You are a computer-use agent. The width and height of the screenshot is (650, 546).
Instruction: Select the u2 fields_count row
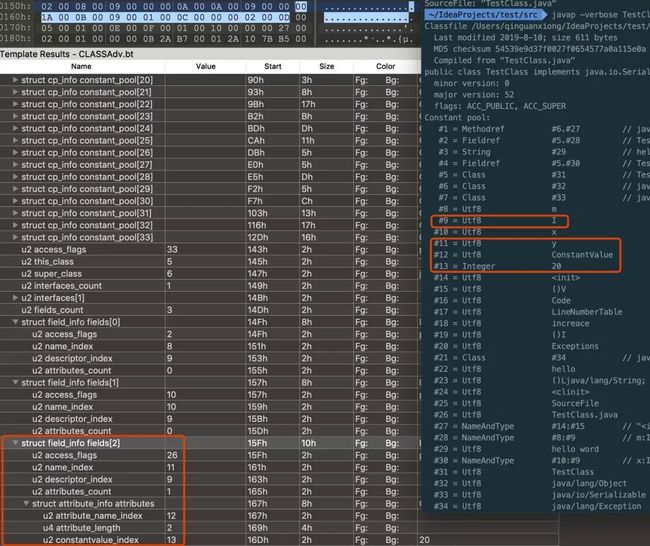(209, 310)
